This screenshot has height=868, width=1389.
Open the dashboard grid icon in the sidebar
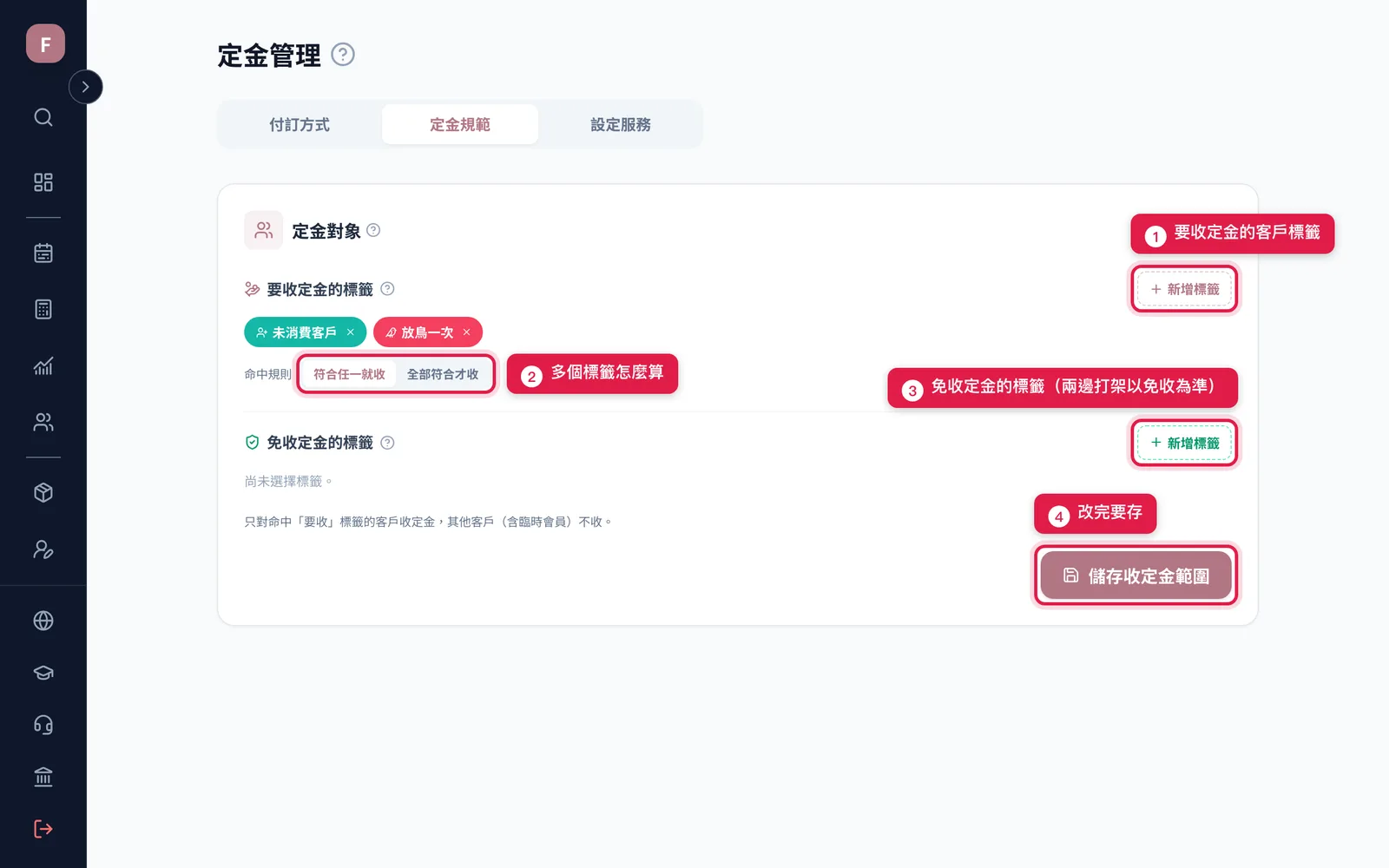(43, 182)
